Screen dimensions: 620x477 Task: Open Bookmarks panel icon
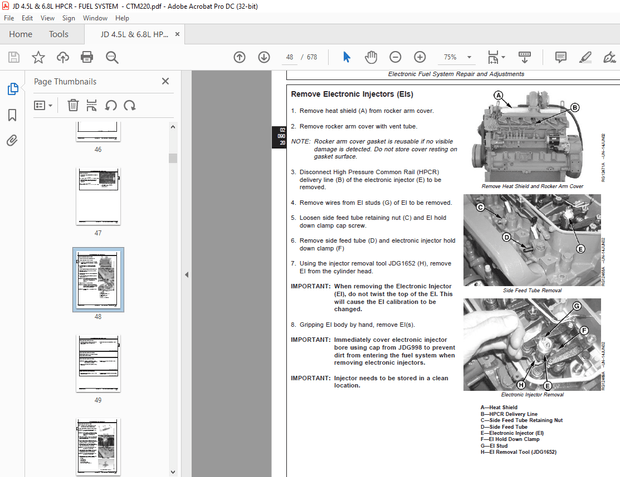point(12,115)
